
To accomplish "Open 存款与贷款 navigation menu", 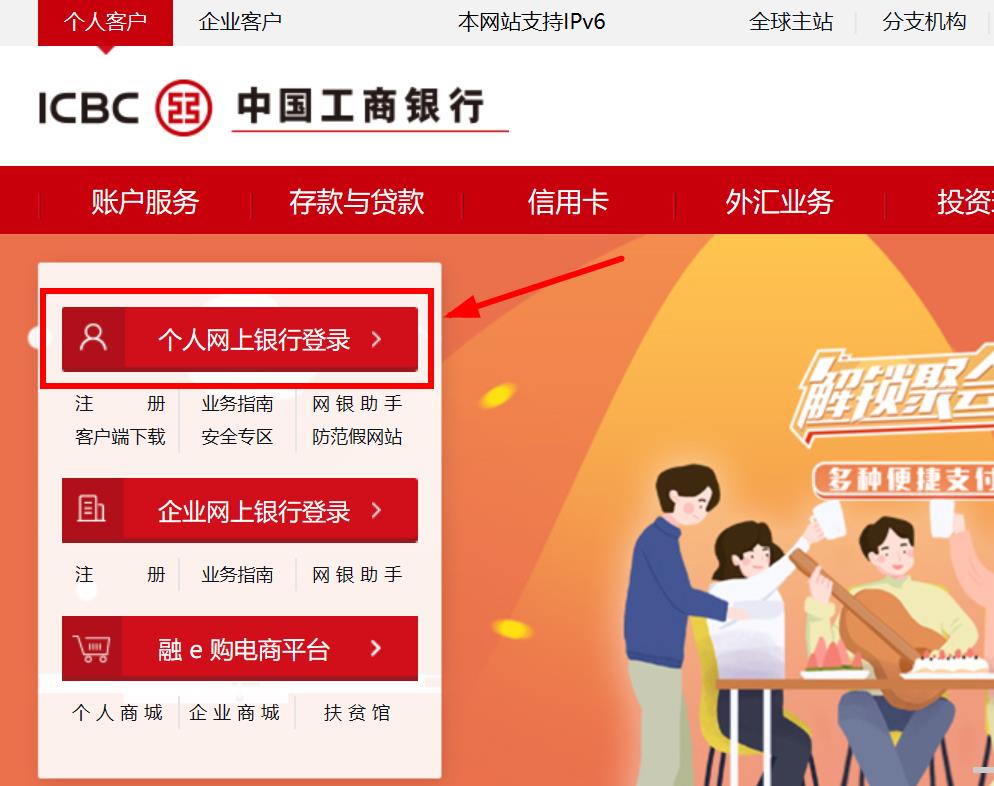I will coord(357,202).
